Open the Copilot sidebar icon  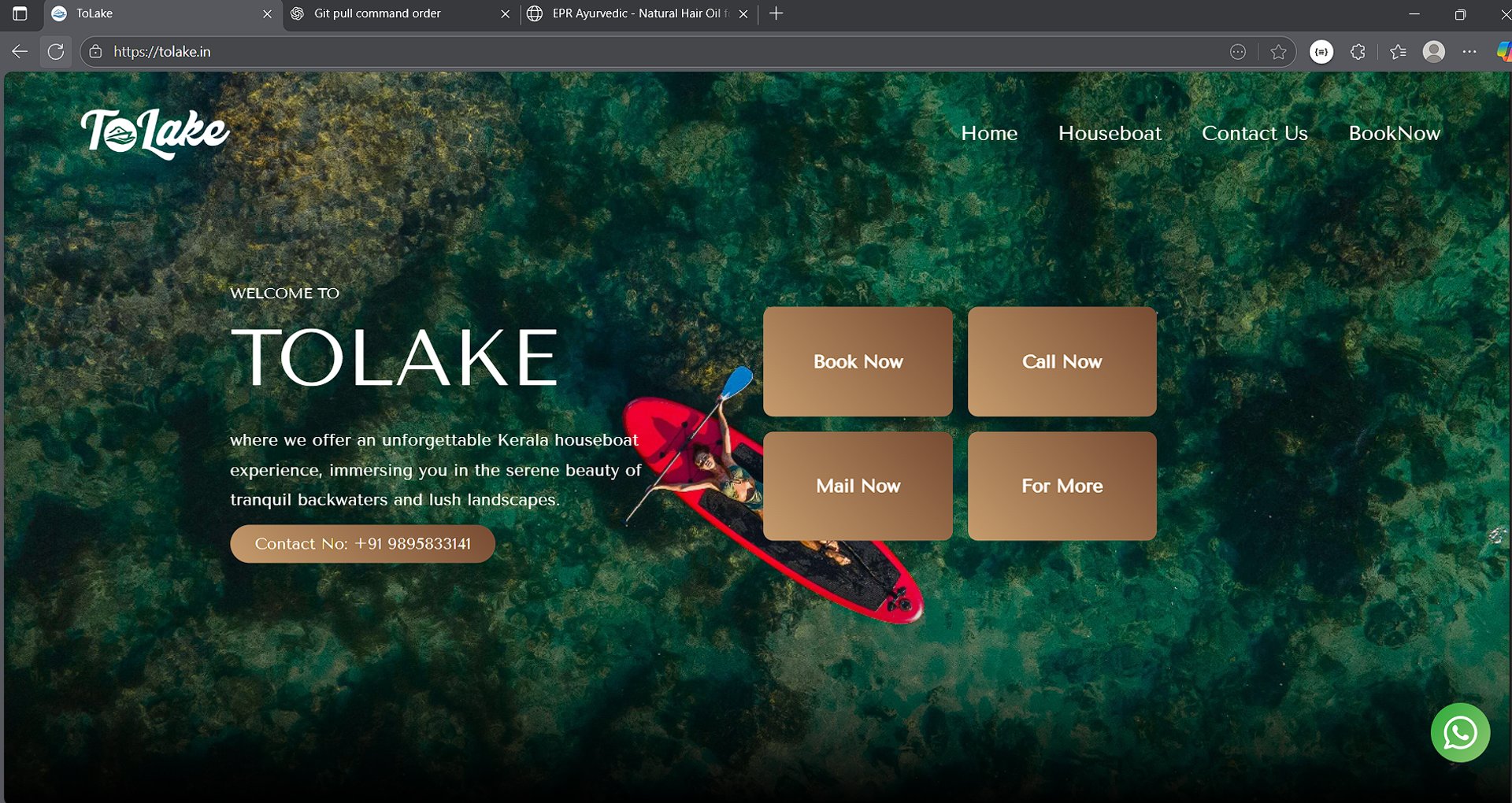point(1503,52)
